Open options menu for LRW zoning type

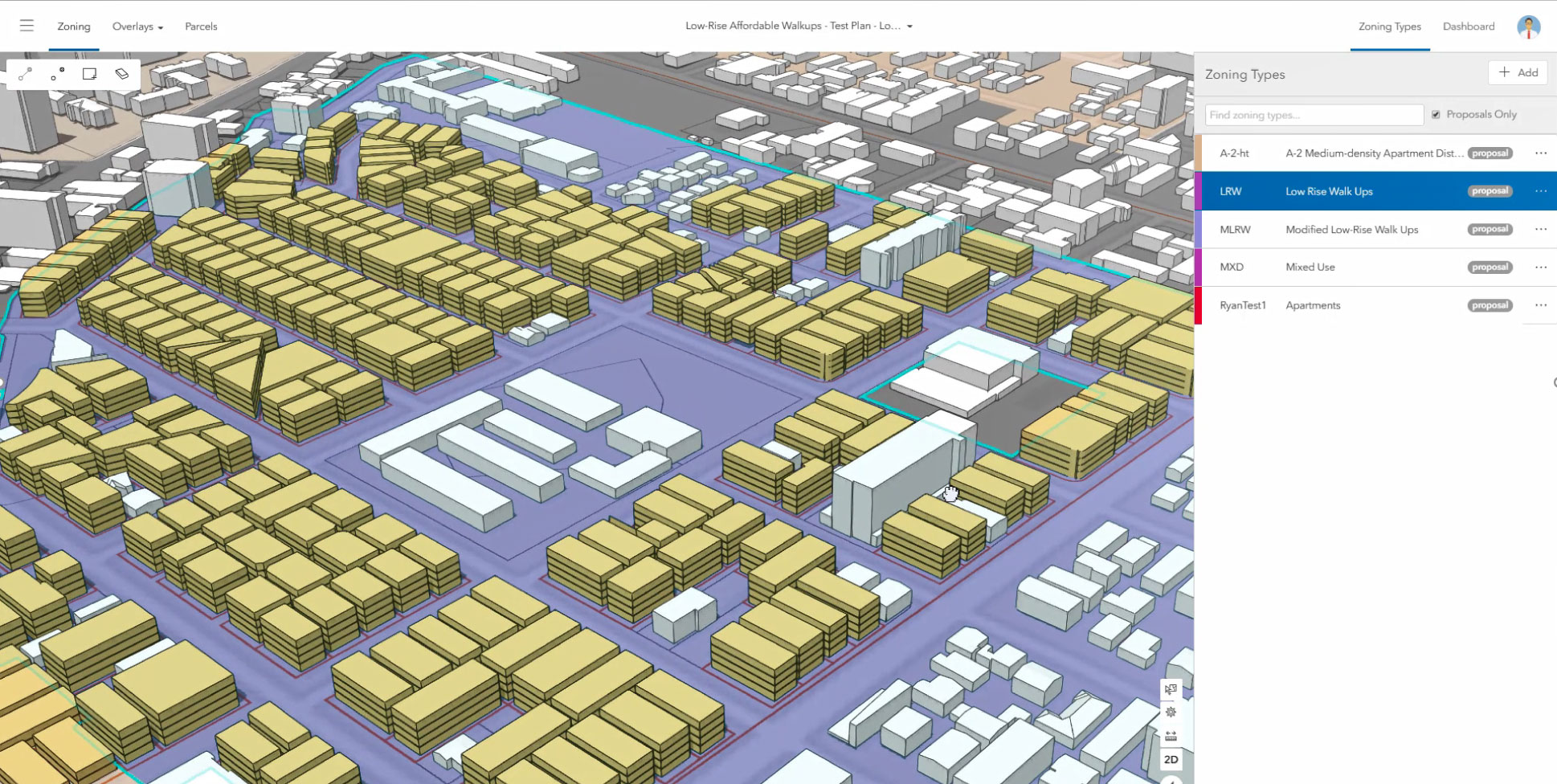point(1540,191)
